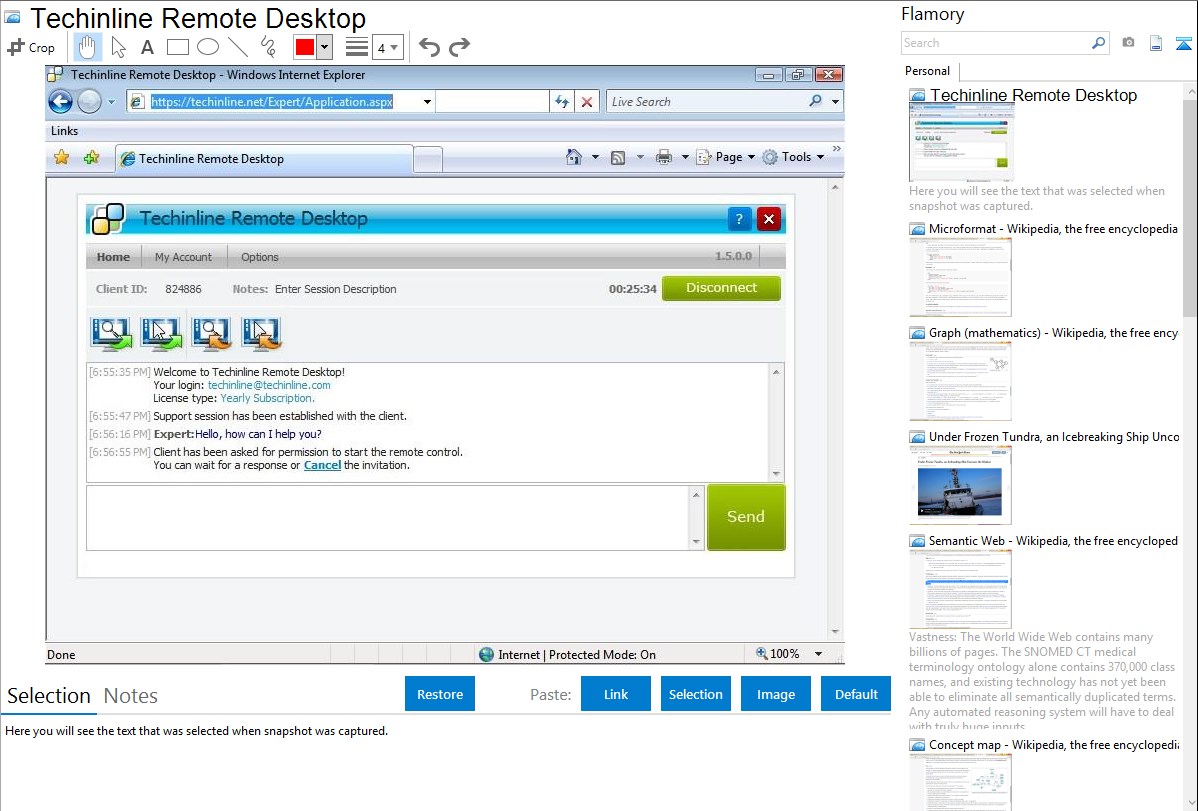
Task: Open the Live Search options dropdown
Action: pos(835,102)
